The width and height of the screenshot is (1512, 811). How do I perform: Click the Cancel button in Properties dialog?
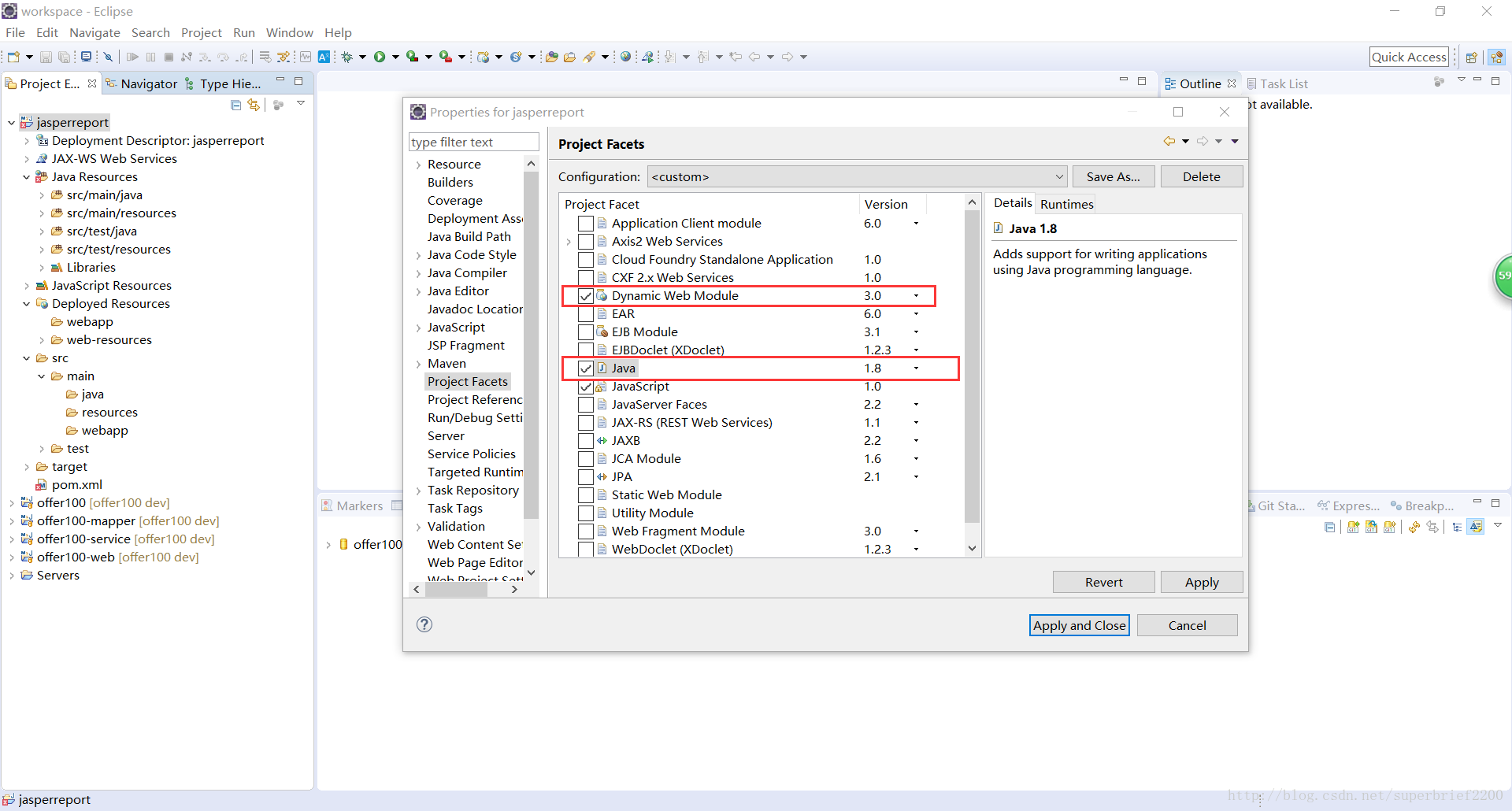click(1187, 625)
